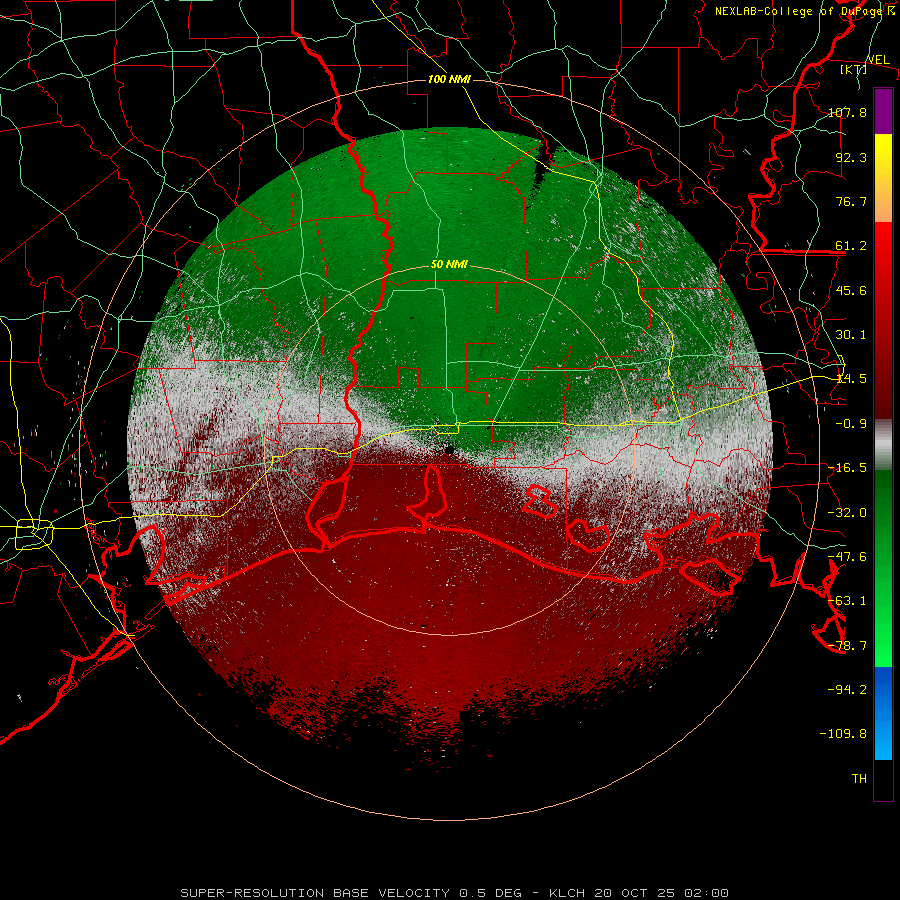Click the [KT] units label
This screenshot has height=900, width=900.
pyautogui.click(x=853, y=69)
